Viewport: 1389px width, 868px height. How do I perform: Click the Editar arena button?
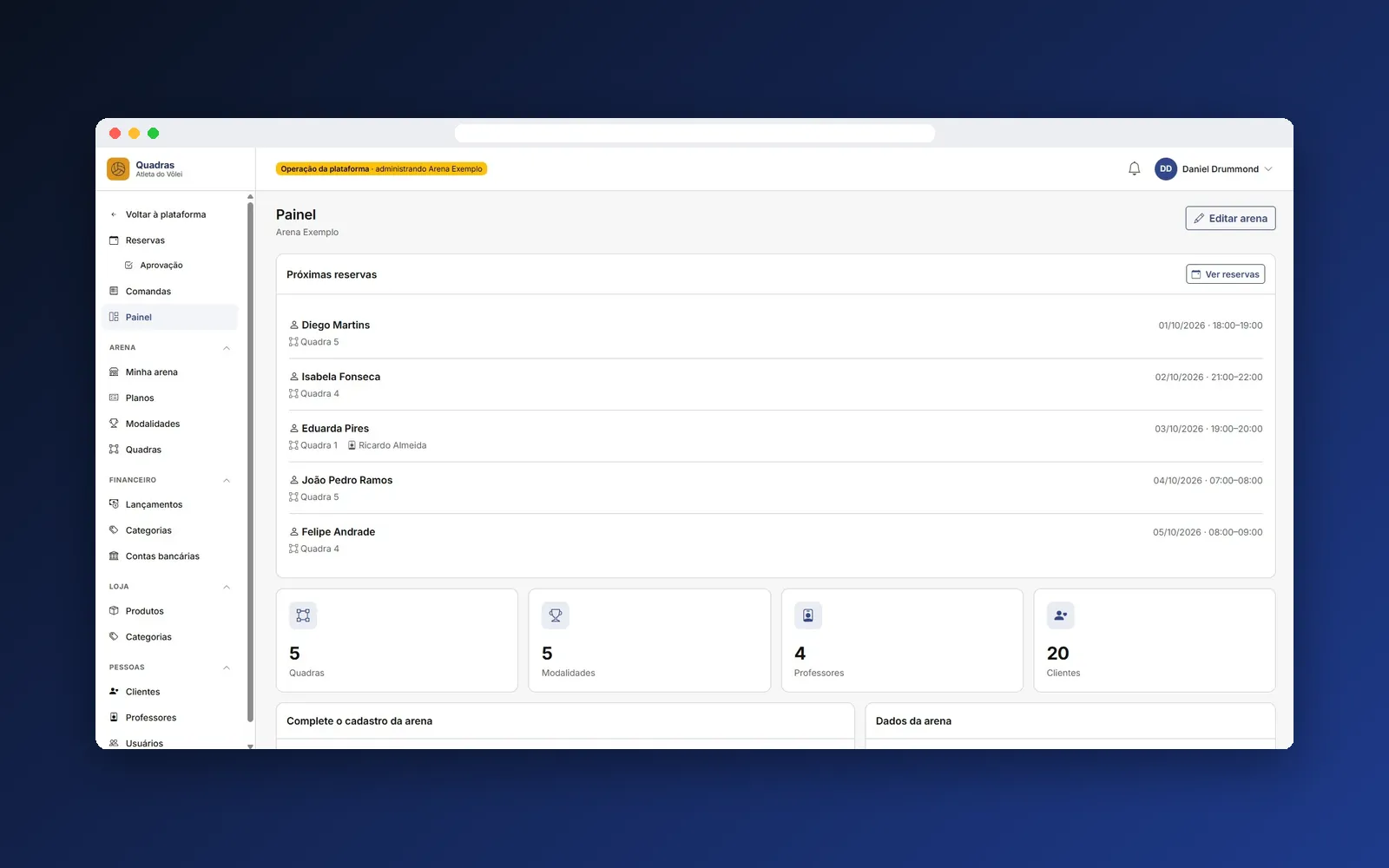1230,219
